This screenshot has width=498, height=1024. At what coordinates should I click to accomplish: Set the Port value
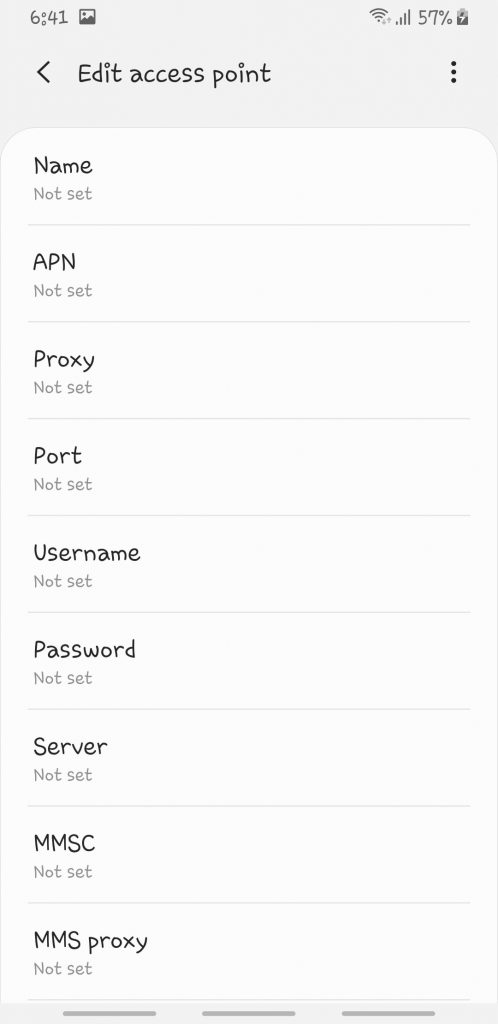coord(249,467)
